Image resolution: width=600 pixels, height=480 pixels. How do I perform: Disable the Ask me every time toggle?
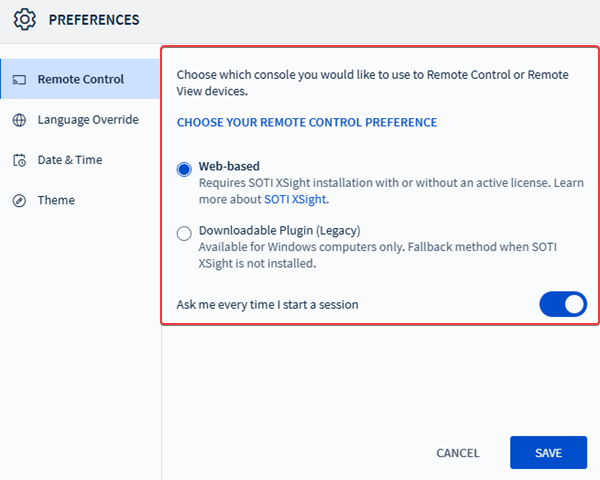tap(563, 304)
